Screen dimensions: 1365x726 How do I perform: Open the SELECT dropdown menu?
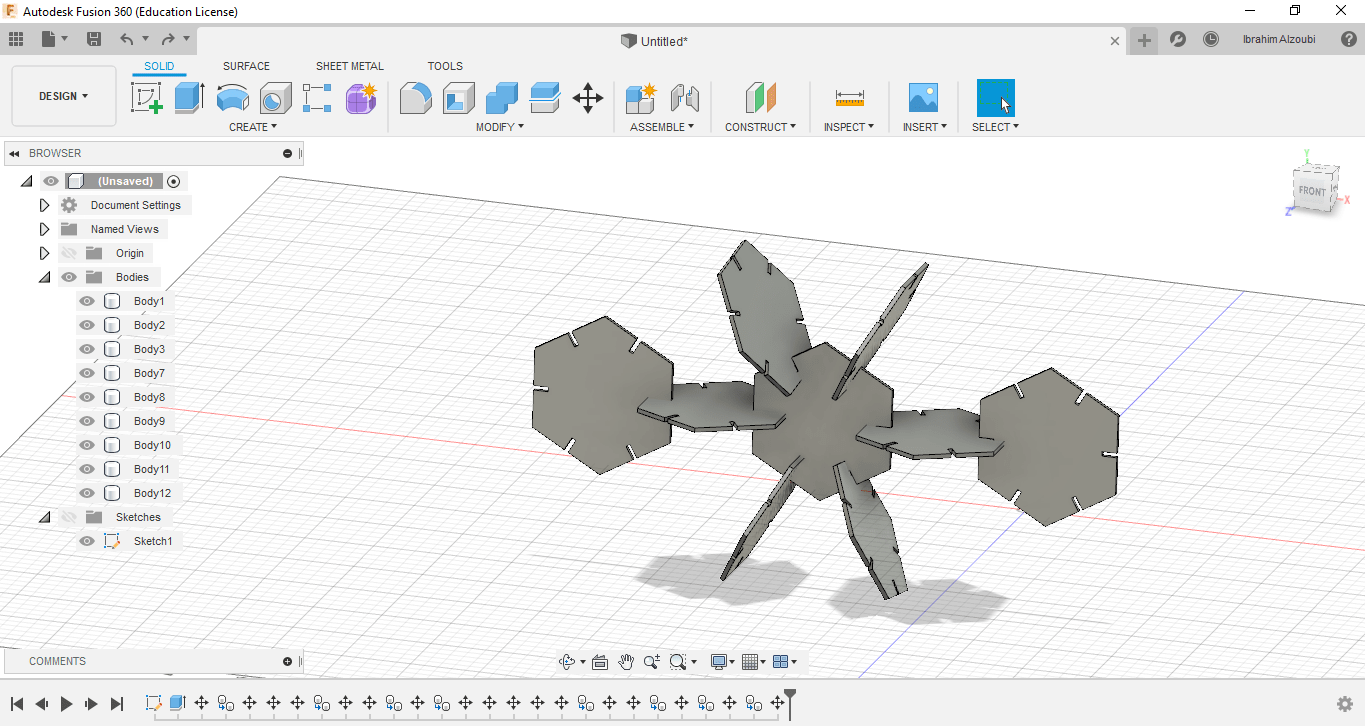coord(996,127)
